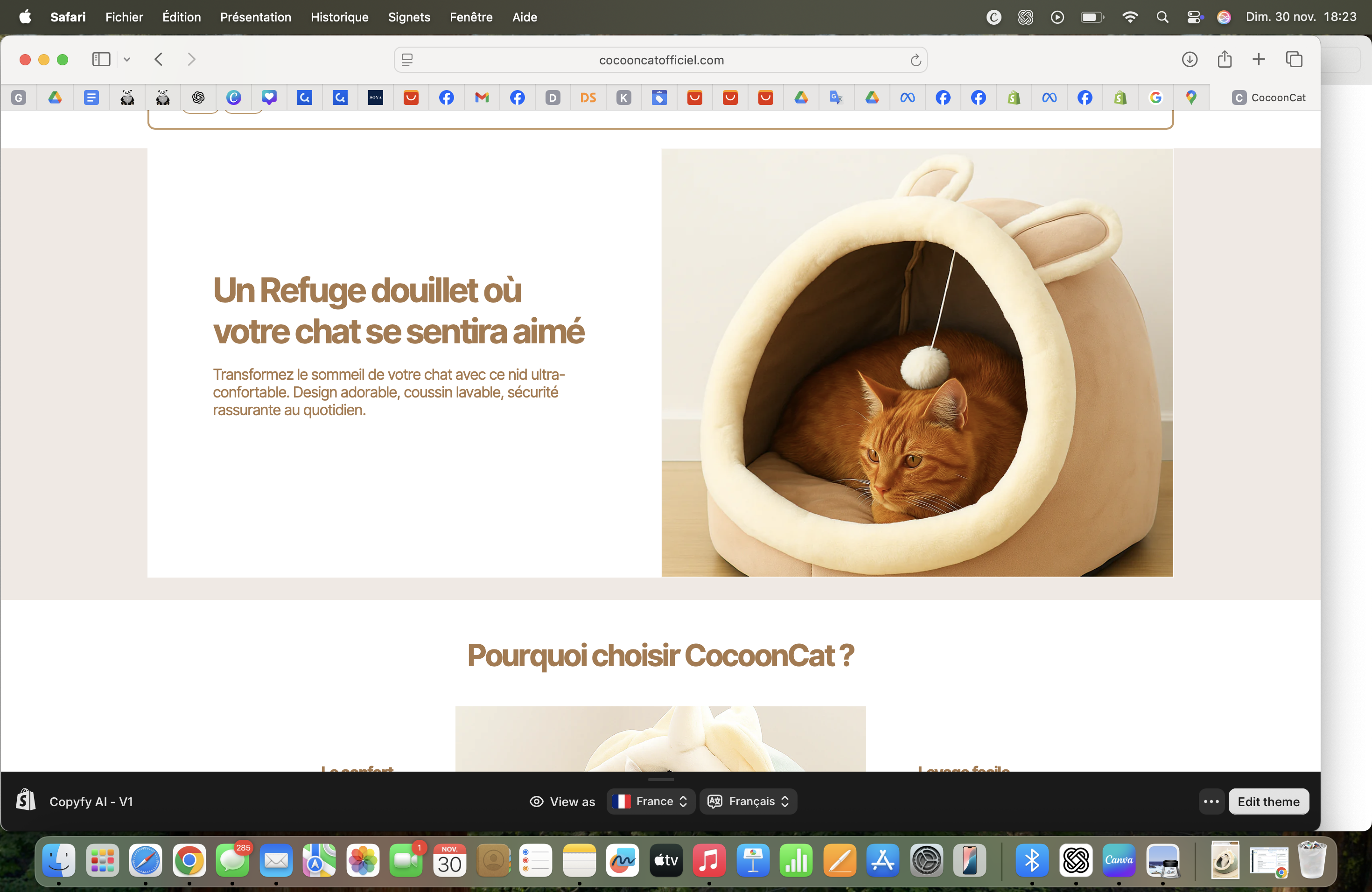This screenshot has width=1372, height=892.
Task: Open the Safari application menu
Action: [x=68, y=17]
